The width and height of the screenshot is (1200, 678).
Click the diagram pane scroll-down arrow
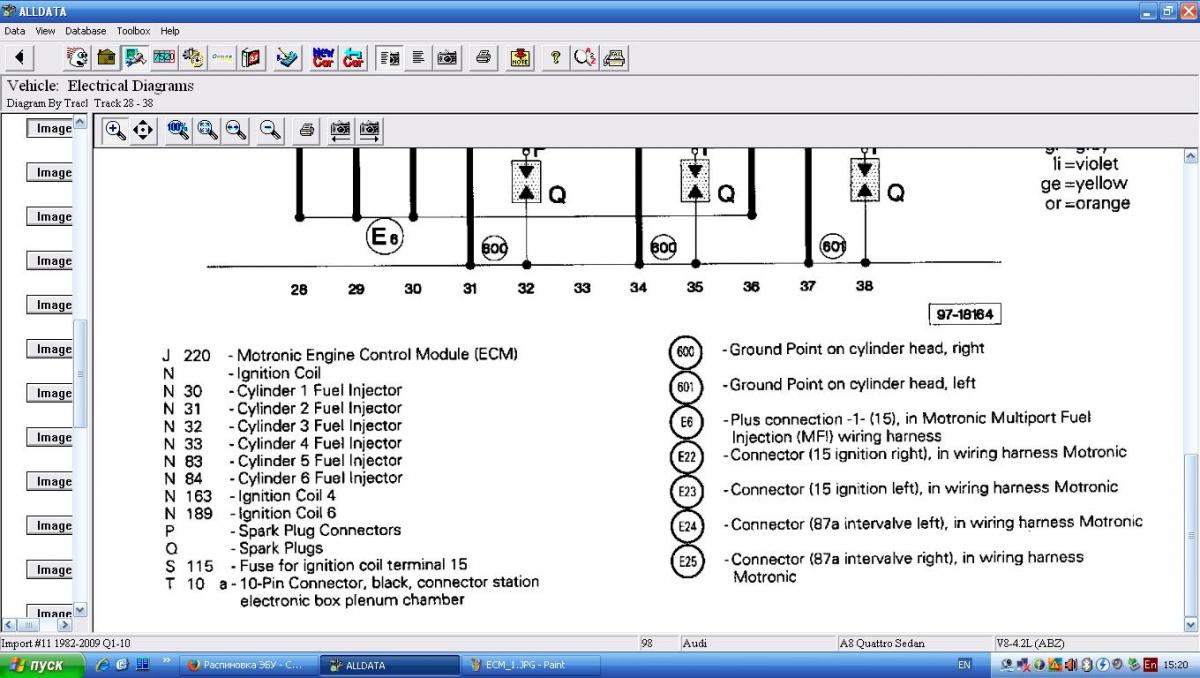pos(1190,625)
